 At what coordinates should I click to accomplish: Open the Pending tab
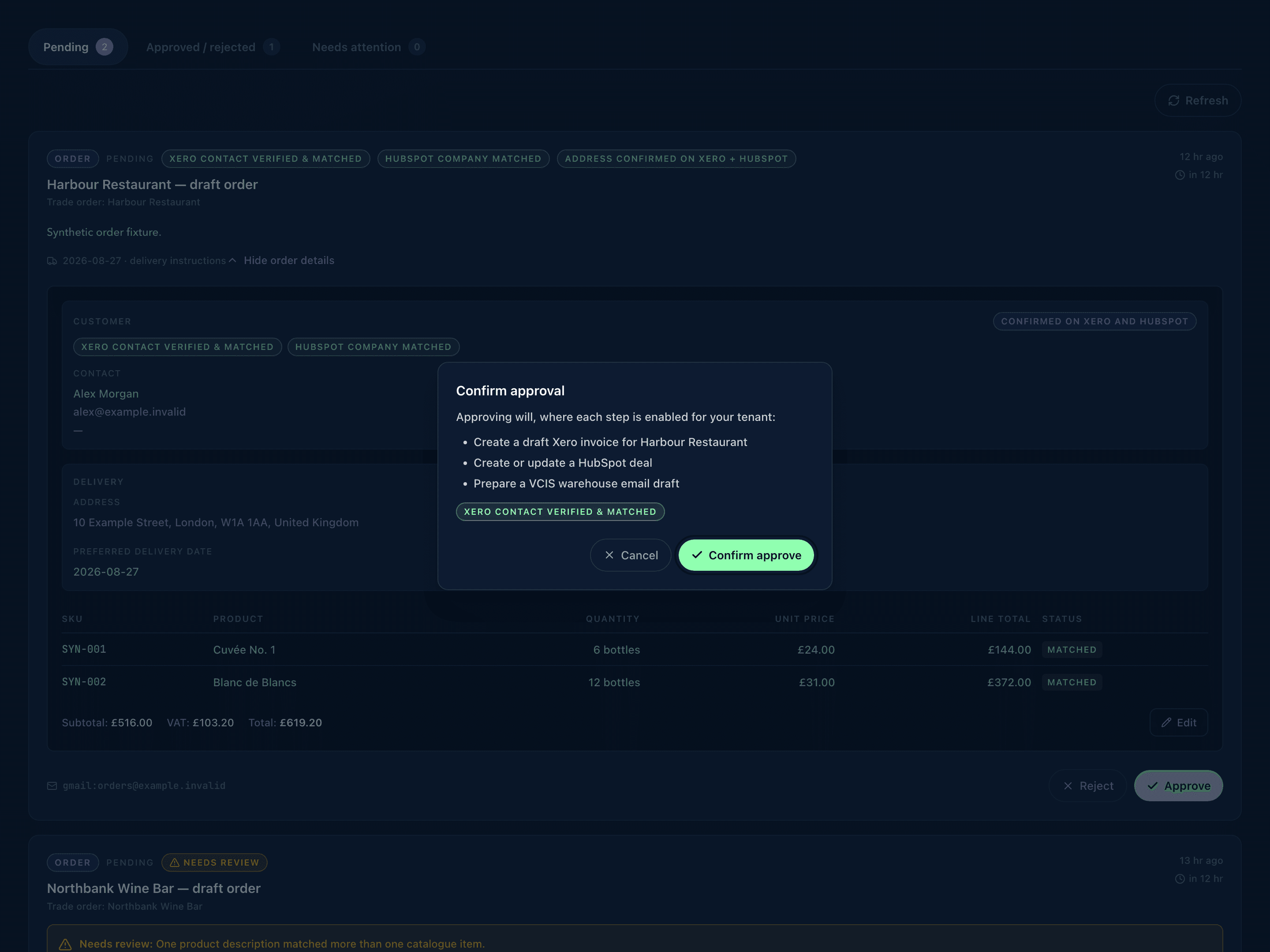click(78, 47)
